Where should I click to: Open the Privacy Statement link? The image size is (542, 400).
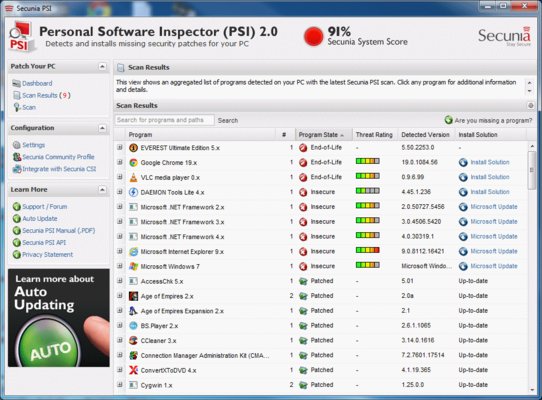[x=48, y=255]
